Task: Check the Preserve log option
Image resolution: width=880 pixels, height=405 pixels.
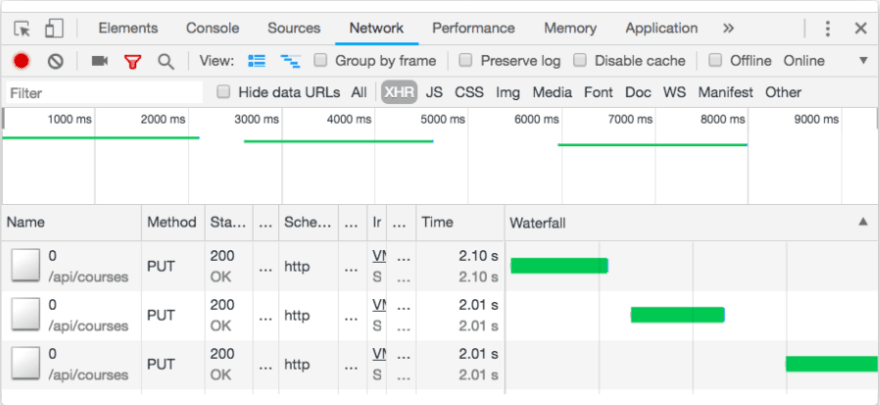Action: click(465, 60)
